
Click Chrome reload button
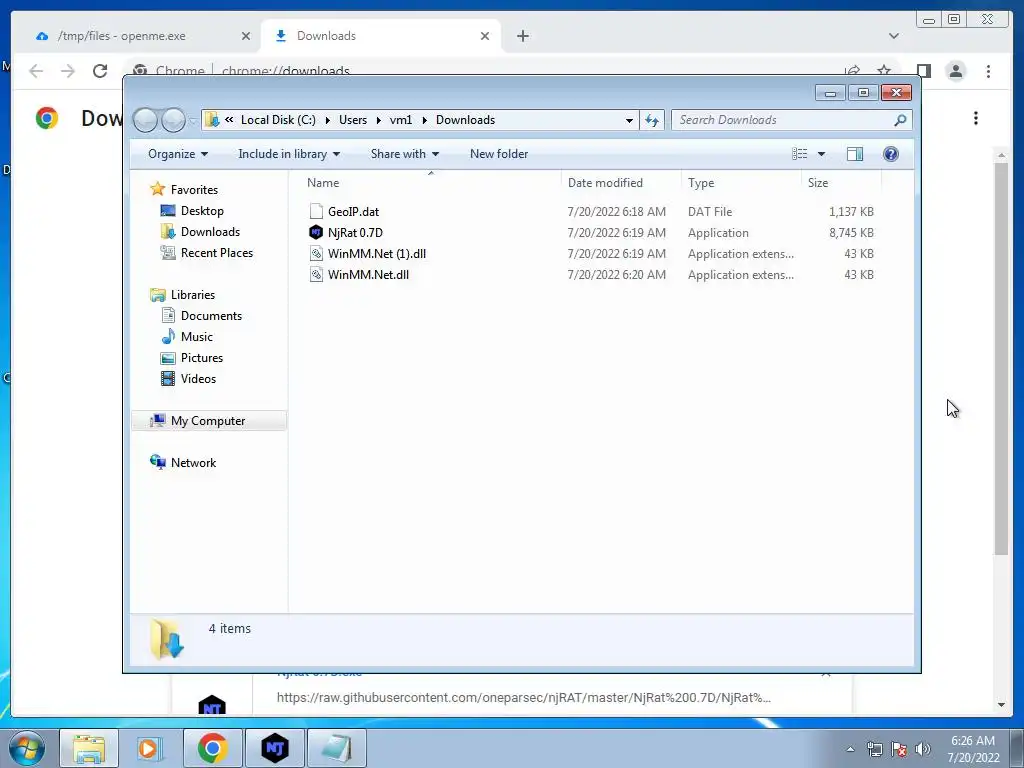pyautogui.click(x=100, y=71)
